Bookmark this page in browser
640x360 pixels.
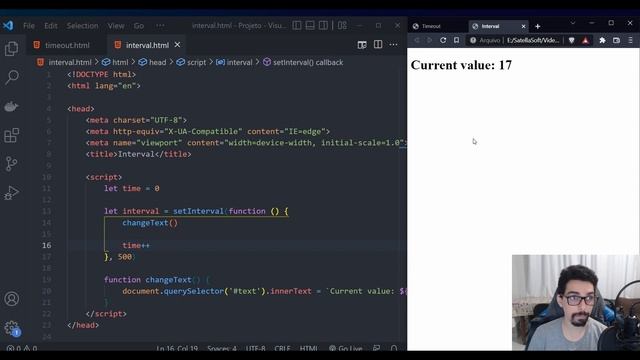click(x=456, y=40)
